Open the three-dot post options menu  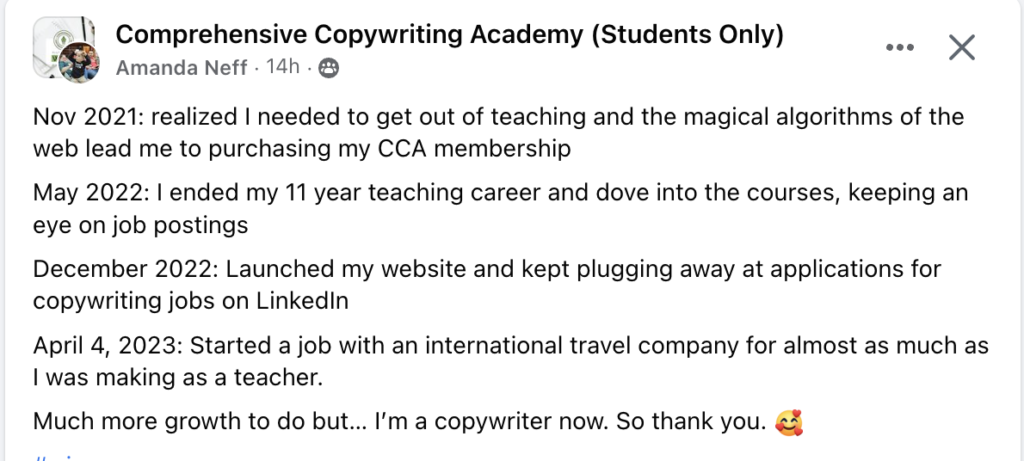click(900, 48)
